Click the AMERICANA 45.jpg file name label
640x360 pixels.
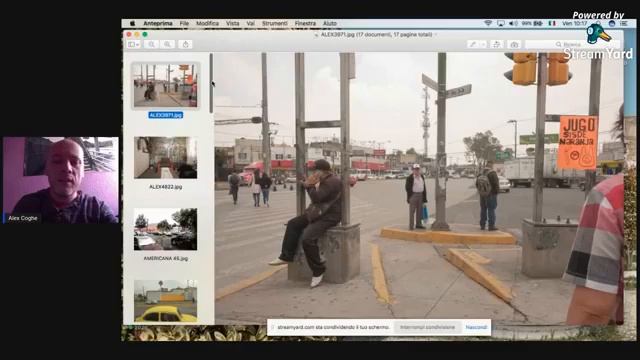click(x=166, y=259)
